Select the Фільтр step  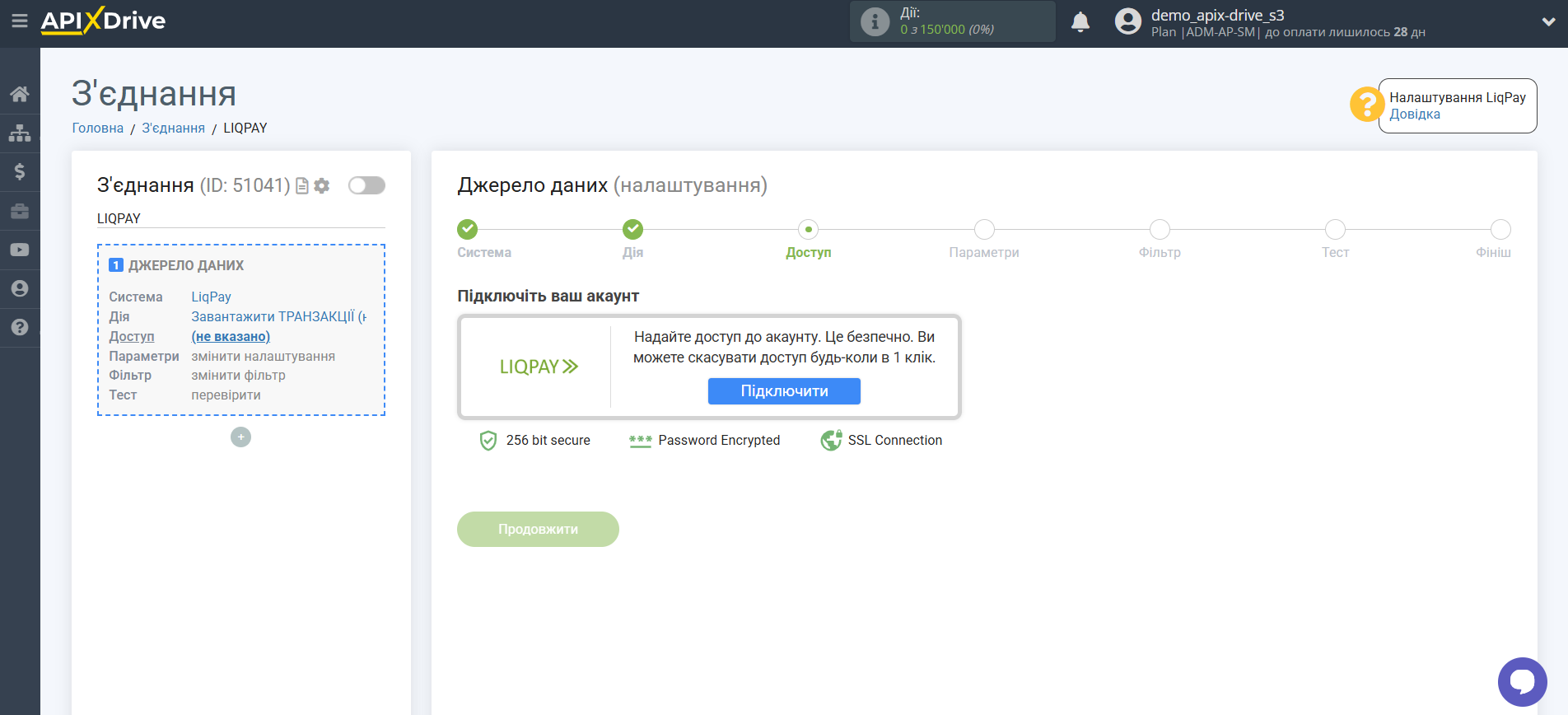coord(1160,229)
